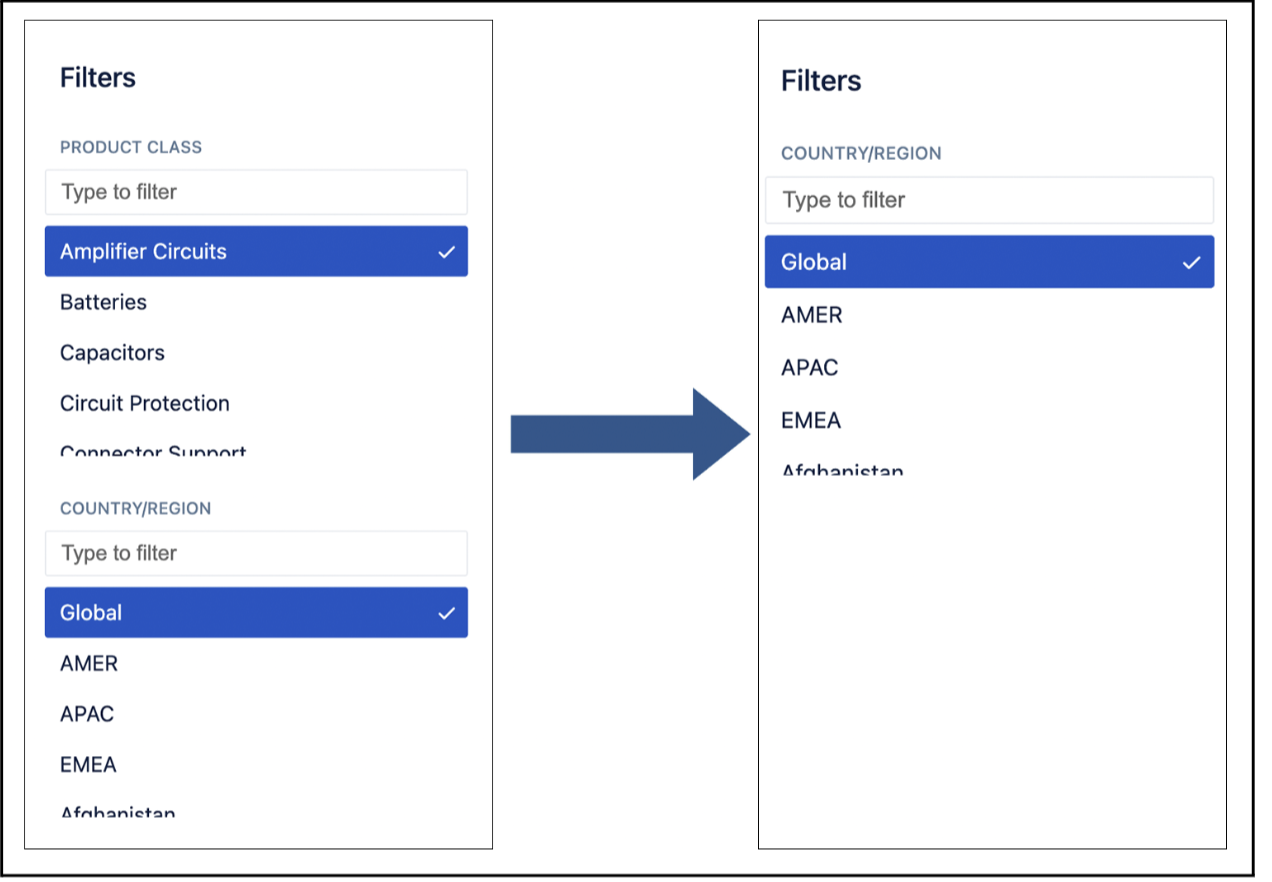Choose APAC in left region list

click(87, 714)
